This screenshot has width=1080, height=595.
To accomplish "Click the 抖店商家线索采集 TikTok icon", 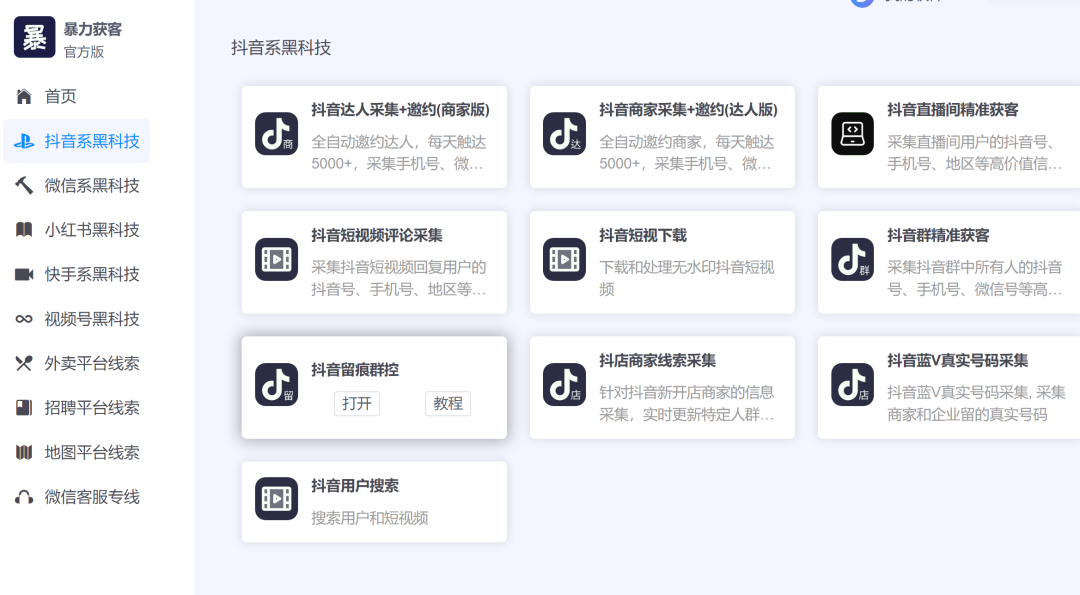I will pyautogui.click(x=564, y=384).
